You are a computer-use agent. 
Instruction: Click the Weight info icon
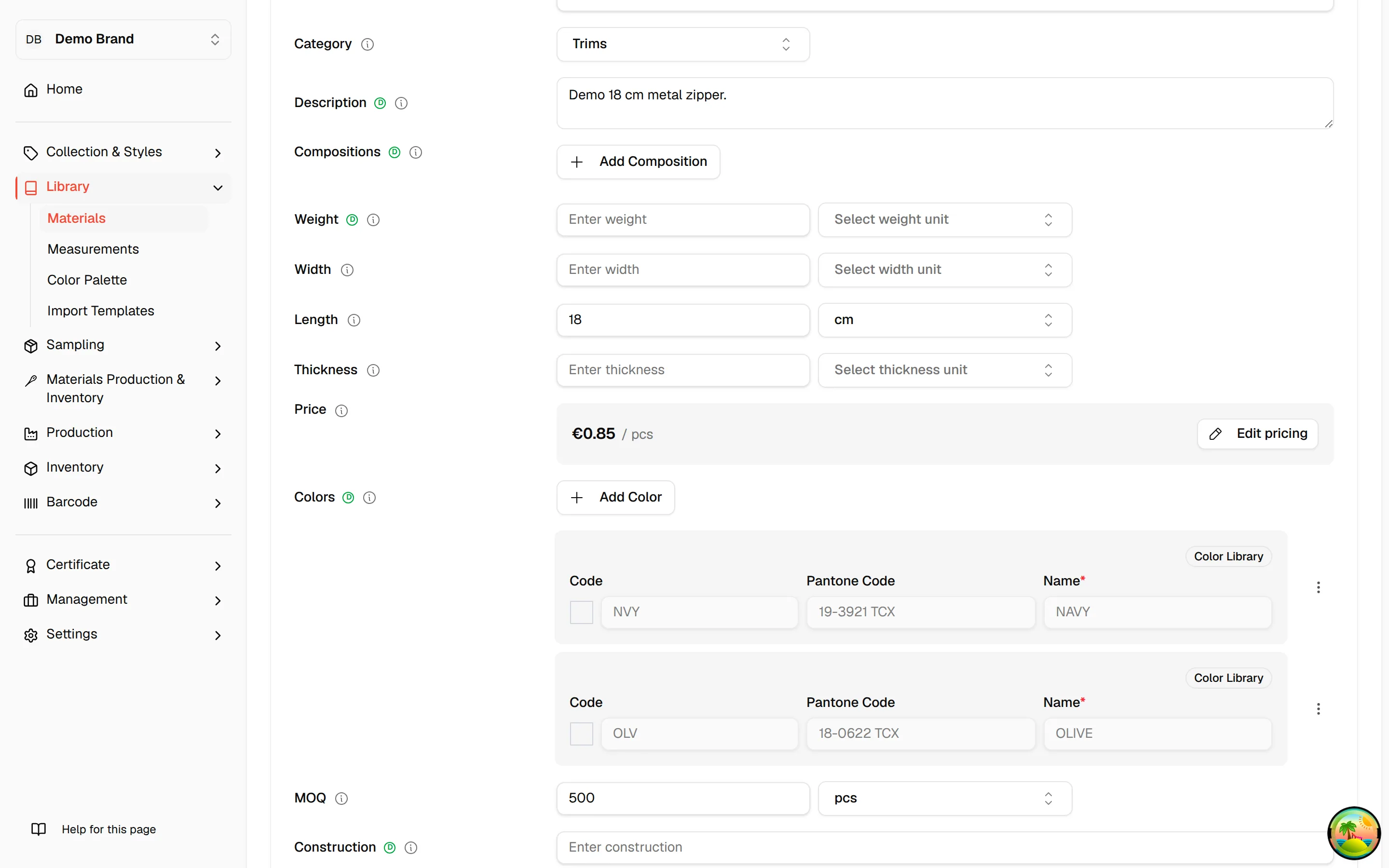tap(373, 220)
